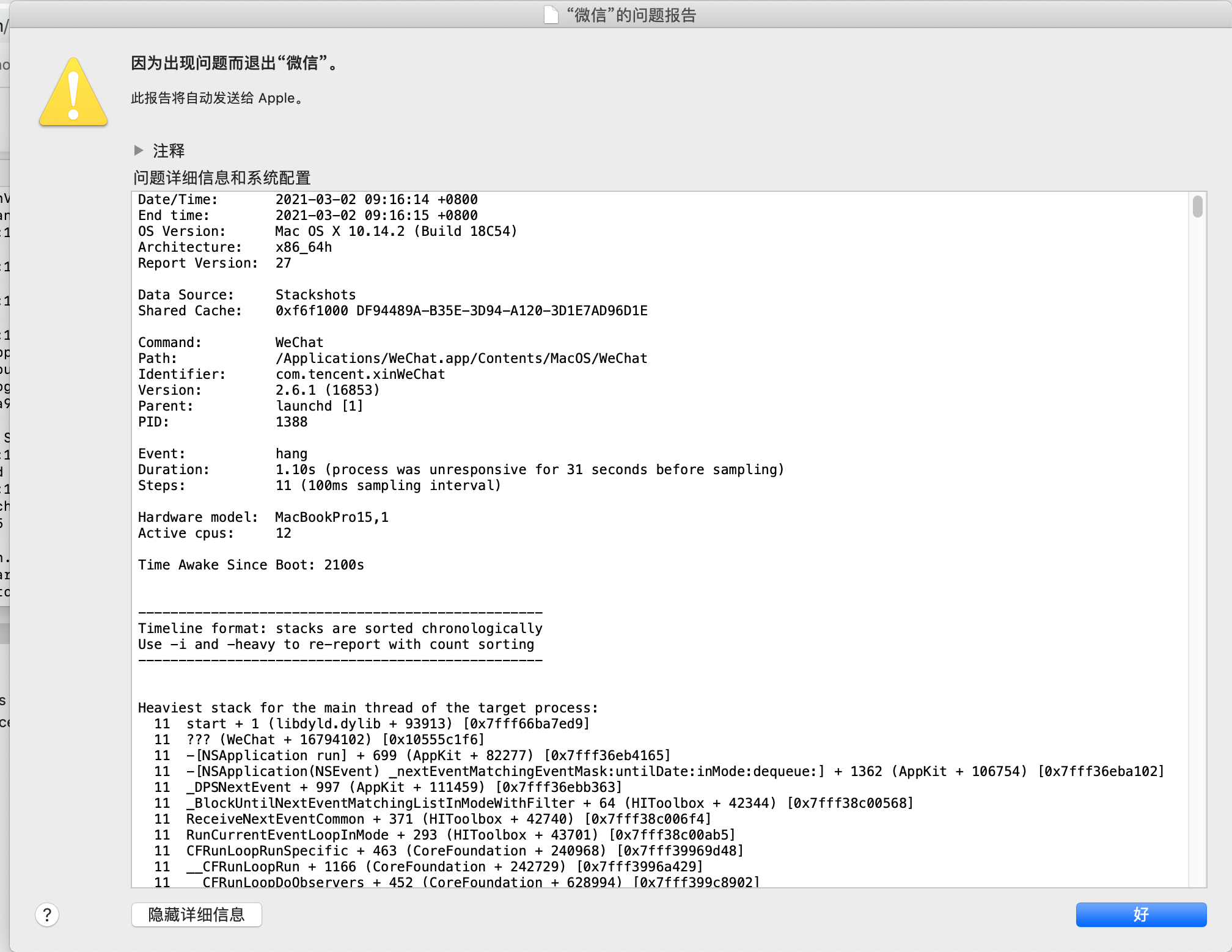The image size is (1232, 952).
Task: Click the 'Use -i and -heavy' line
Action: pos(336,645)
